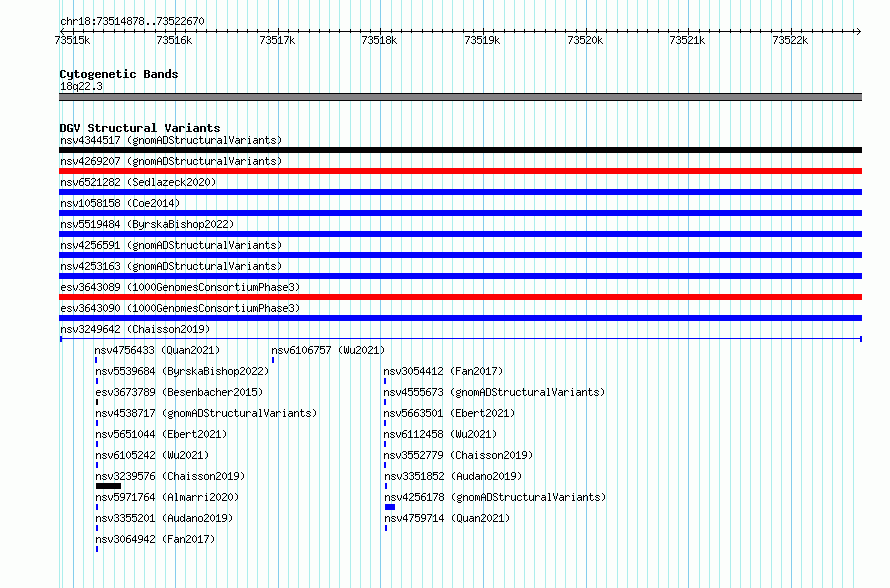890x588 pixels.
Task: Select the black nsv4344517 variant bar
Action: pyautogui.click(x=460, y=150)
